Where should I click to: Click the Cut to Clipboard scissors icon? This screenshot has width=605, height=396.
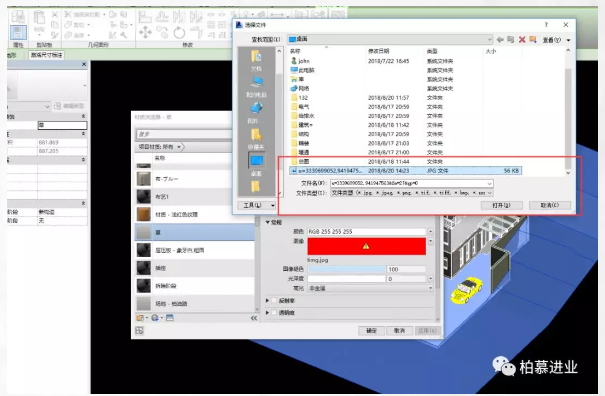(x=55, y=15)
